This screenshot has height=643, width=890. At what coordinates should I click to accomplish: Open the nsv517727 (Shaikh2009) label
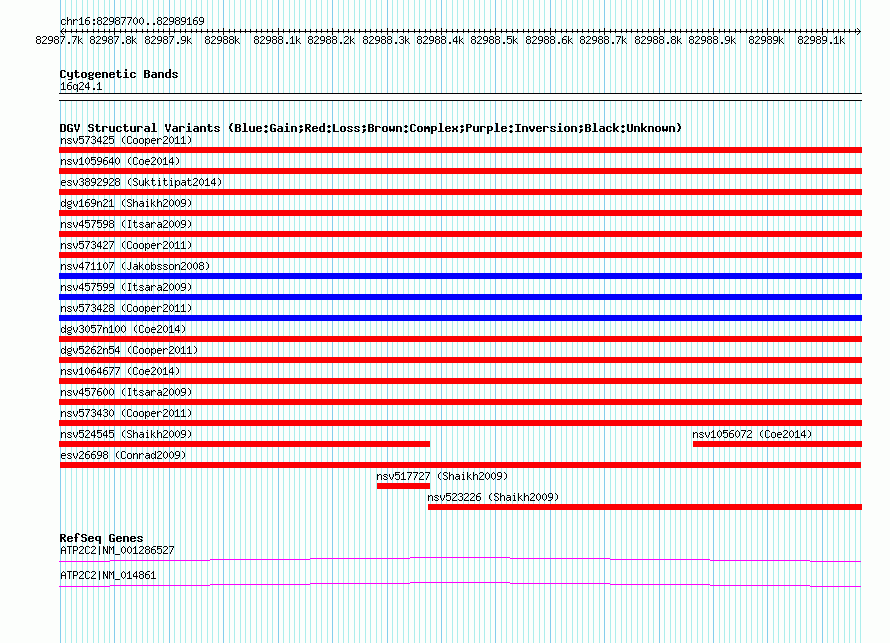pyautogui.click(x=442, y=476)
